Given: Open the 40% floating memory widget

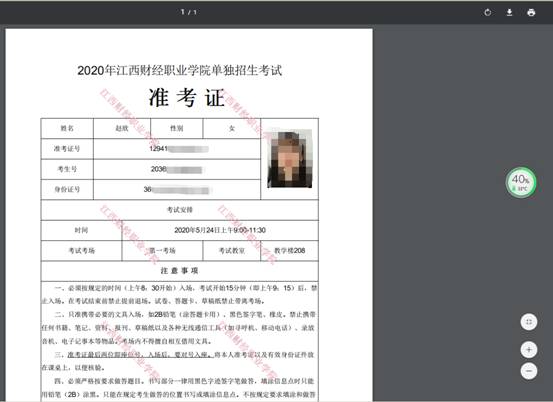Looking at the screenshot, I should 521,182.
